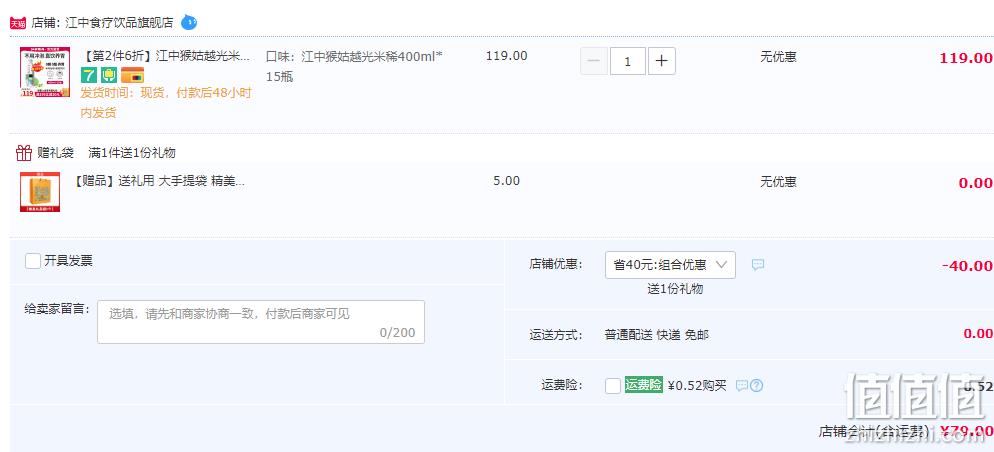The height and width of the screenshot is (452, 994).
Task: Tick the 运费险 shipping insurance checkbox
Action: click(x=613, y=385)
